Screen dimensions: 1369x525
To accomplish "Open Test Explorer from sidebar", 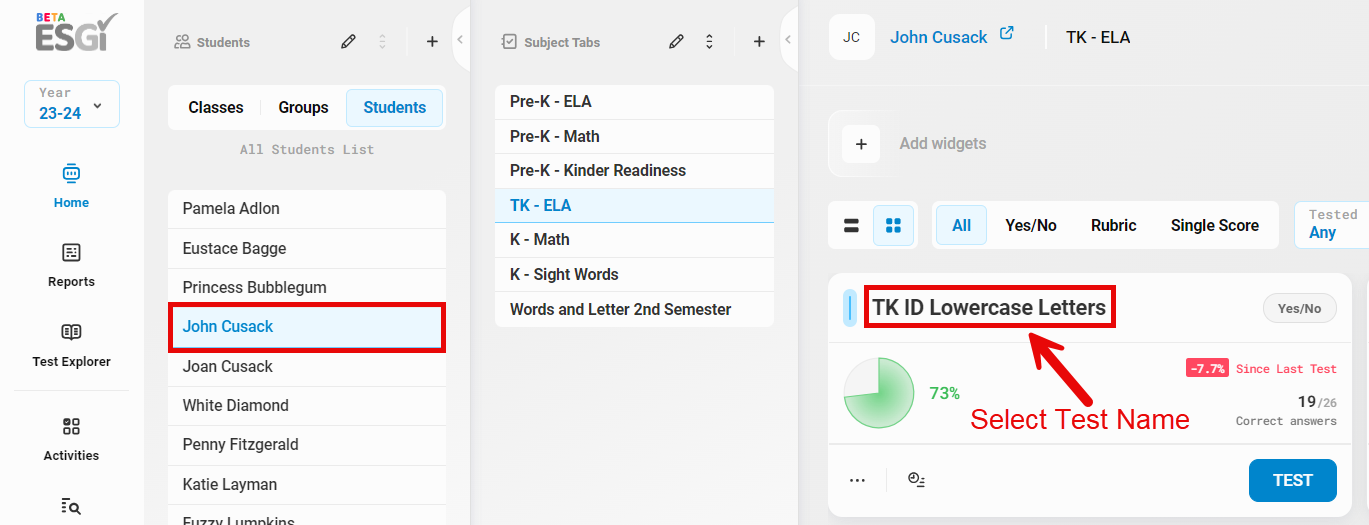I will pos(71,345).
